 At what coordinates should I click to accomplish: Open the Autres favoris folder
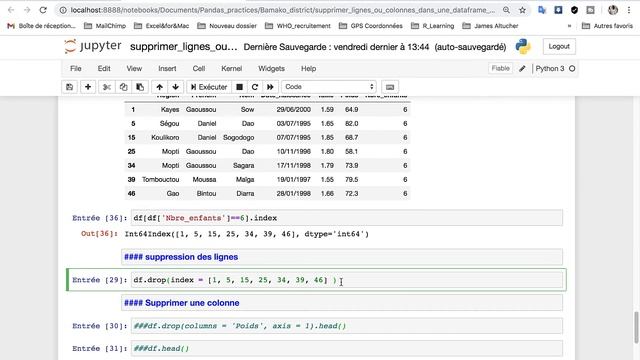pos(607,26)
